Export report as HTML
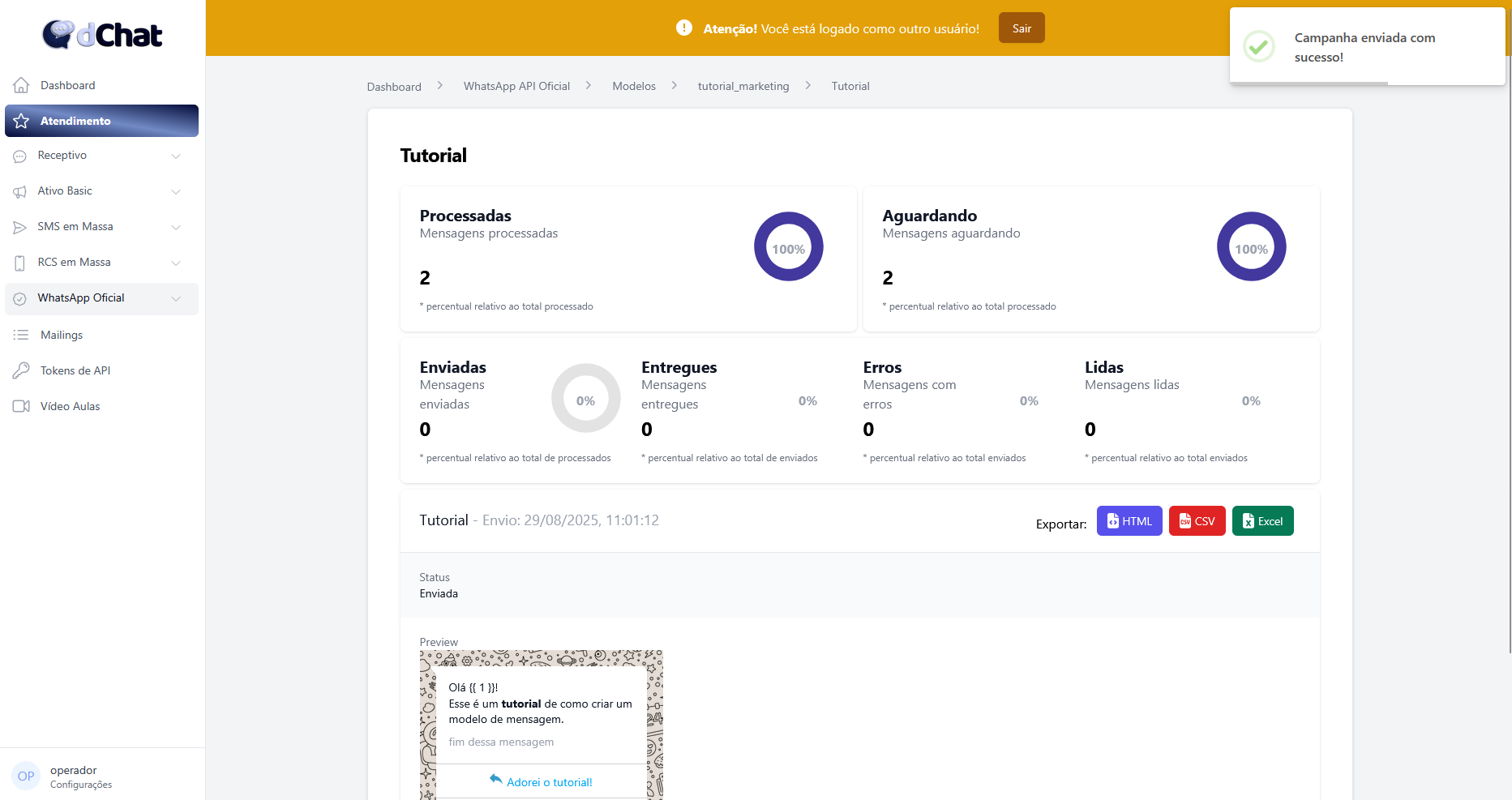 point(1129,521)
